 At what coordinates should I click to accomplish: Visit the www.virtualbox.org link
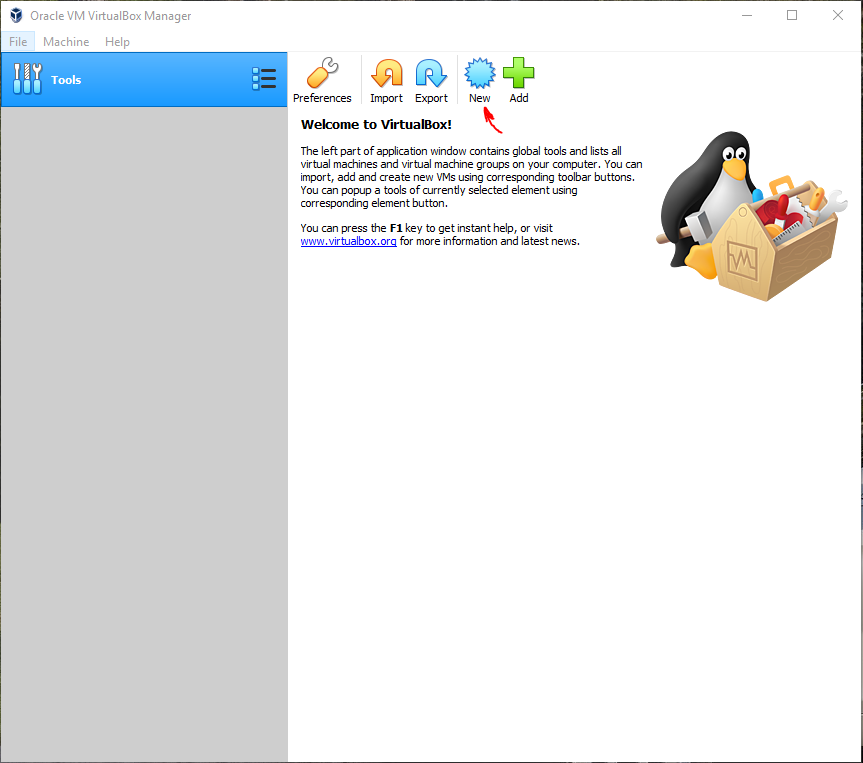(348, 241)
